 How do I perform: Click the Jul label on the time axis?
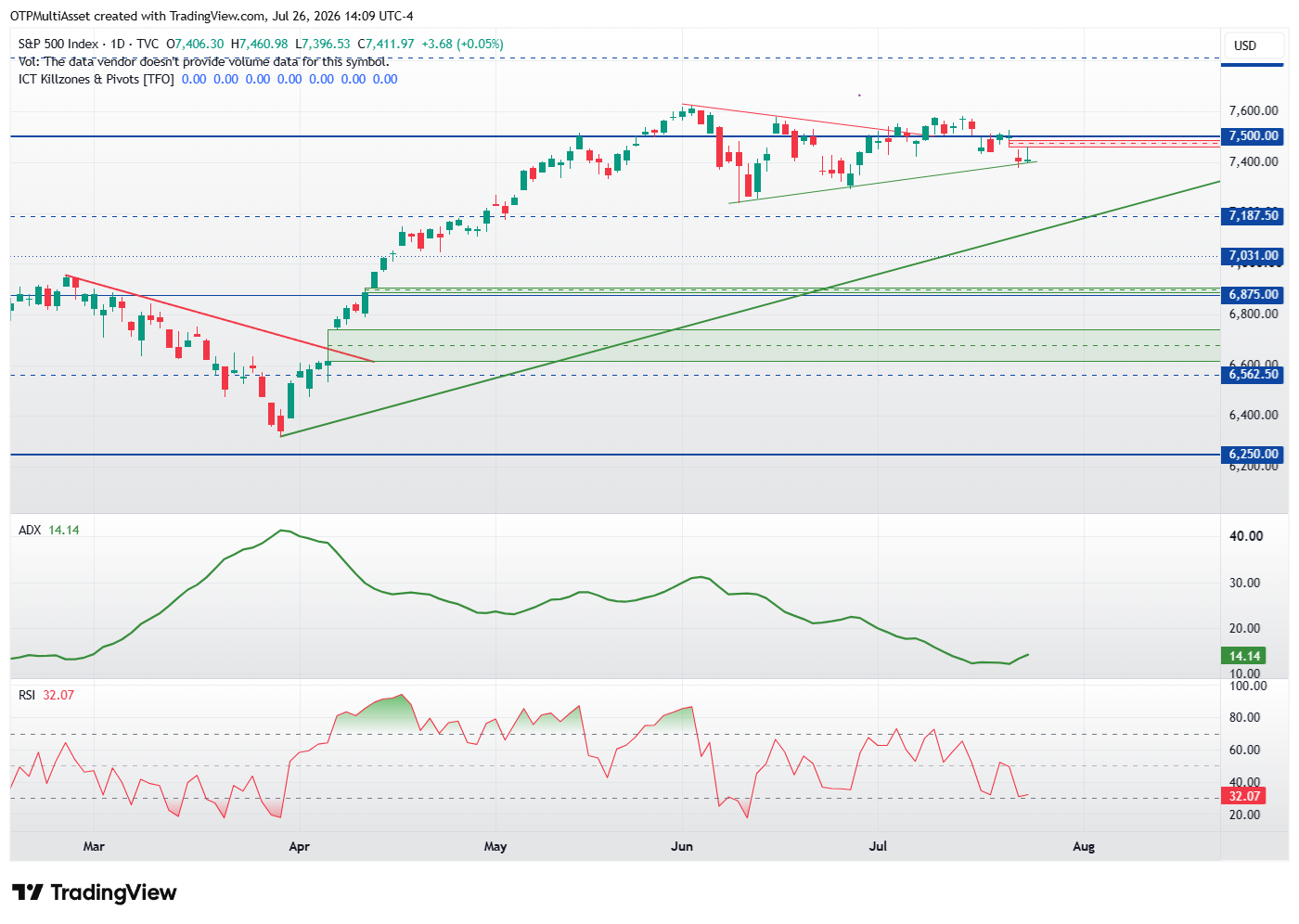coord(878,846)
